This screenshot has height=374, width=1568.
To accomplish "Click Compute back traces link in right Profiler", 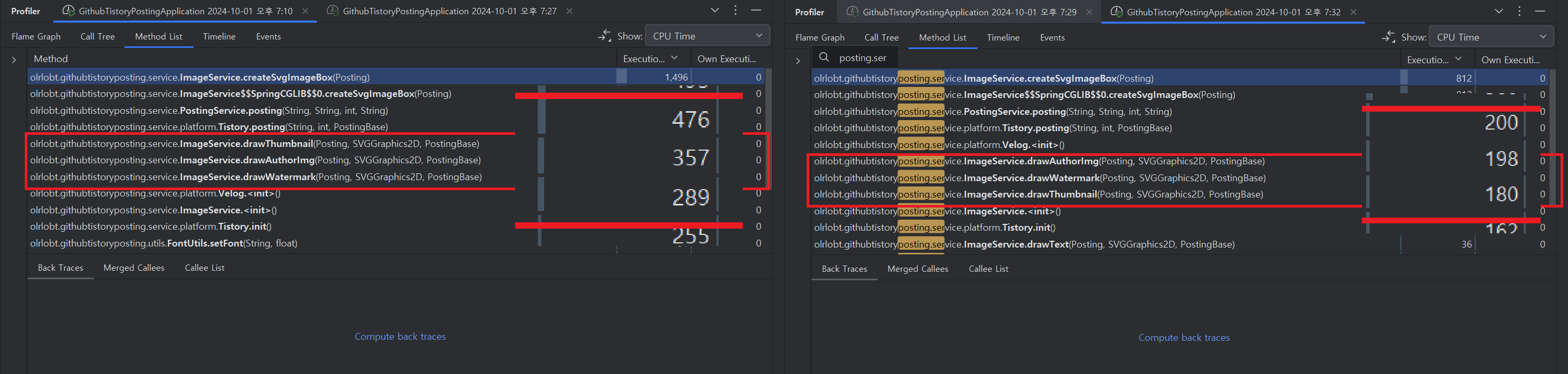I will coord(1184,338).
